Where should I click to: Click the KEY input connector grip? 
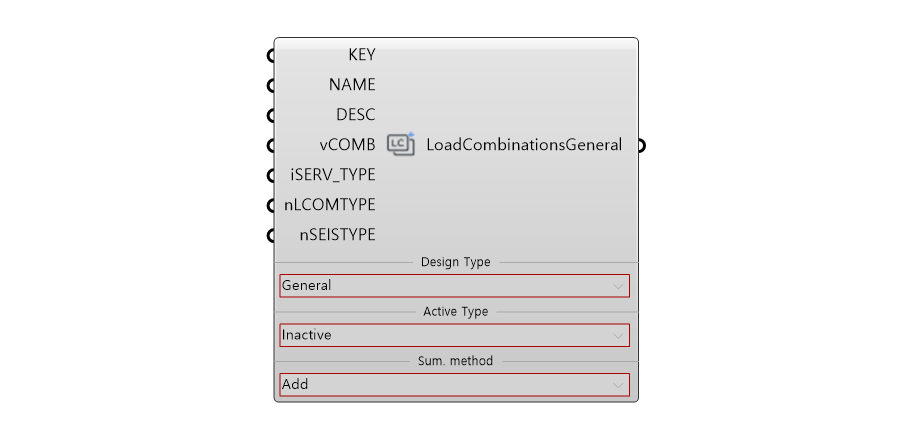pos(271,55)
